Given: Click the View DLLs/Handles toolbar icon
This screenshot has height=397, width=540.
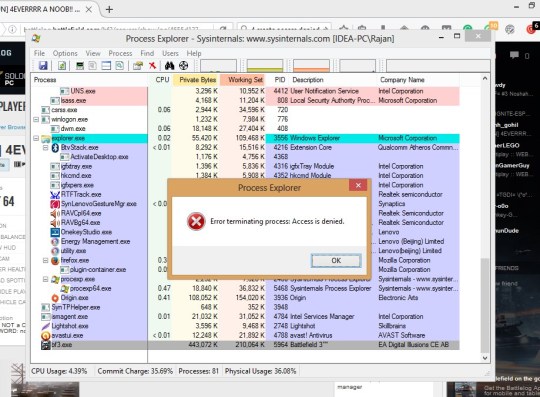Looking at the screenshot, I should click(120, 65).
